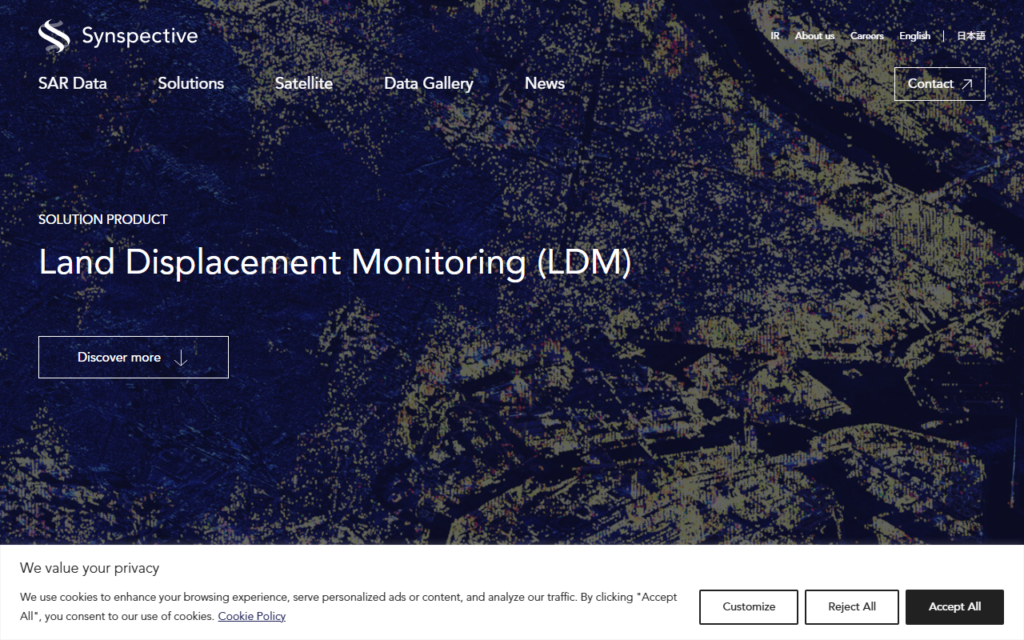Visit the About us page

[x=814, y=36]
